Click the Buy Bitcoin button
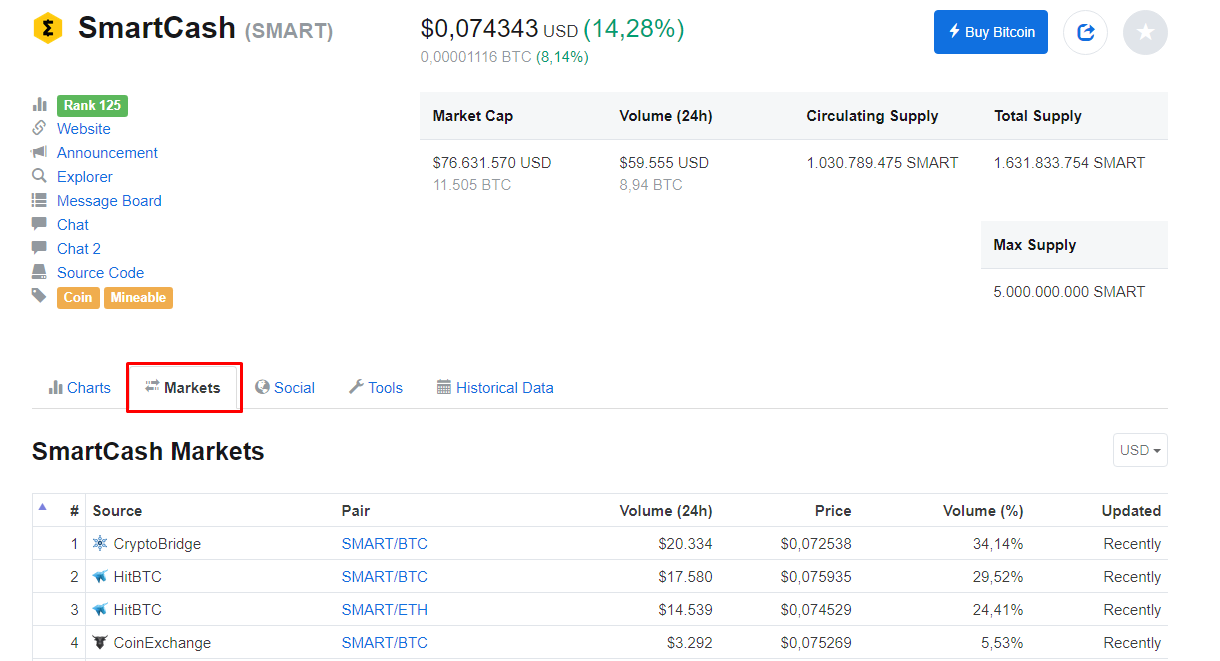Viewport: 1220px width, 661px height. pyautogui.click(x=991, y=32)
